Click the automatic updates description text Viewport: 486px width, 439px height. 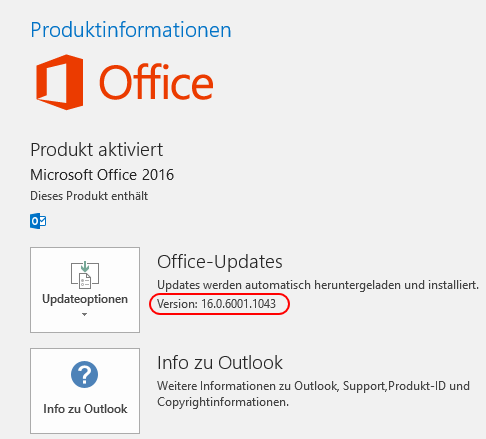(318, 285)
